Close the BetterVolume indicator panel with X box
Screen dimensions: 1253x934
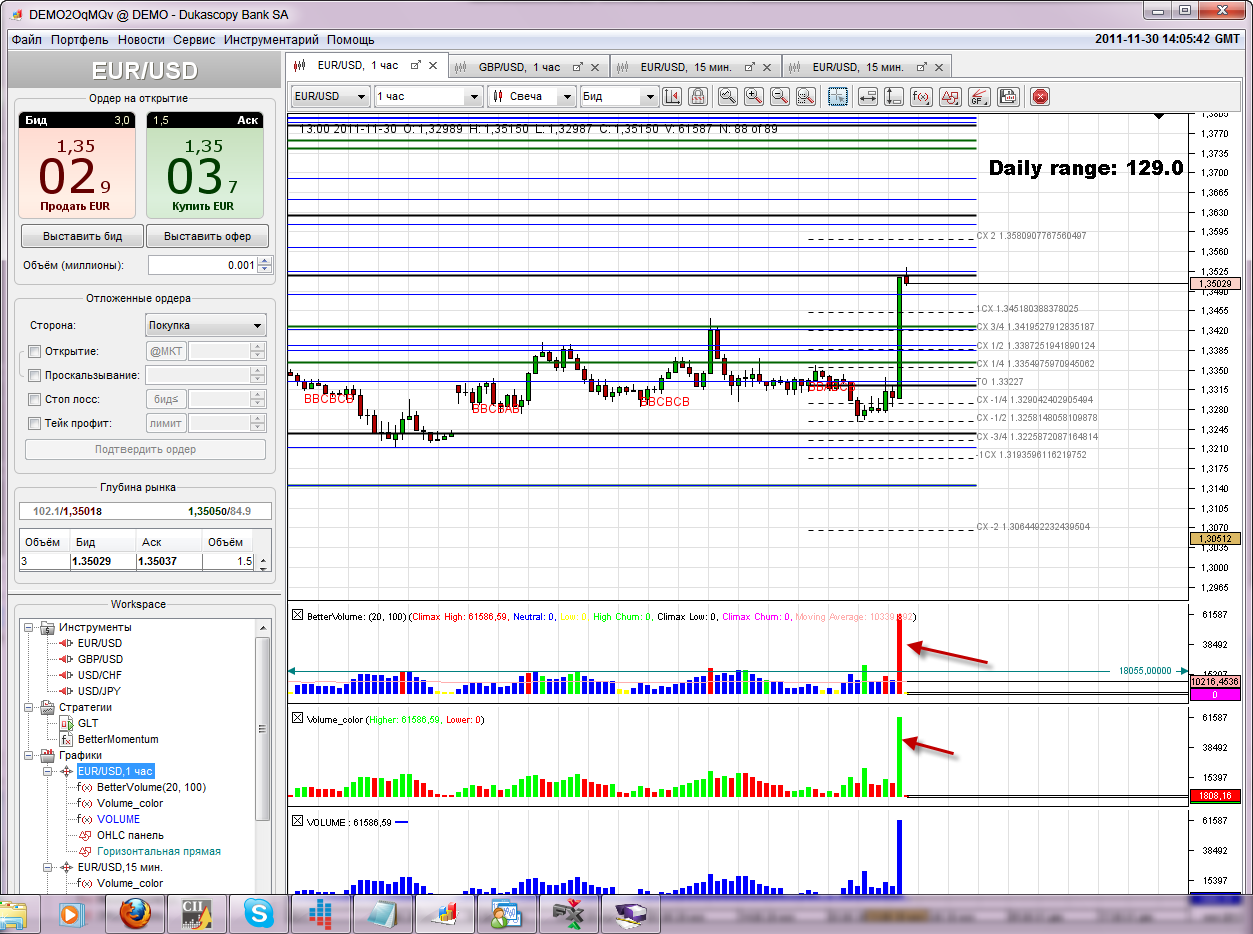pos(297,617)
